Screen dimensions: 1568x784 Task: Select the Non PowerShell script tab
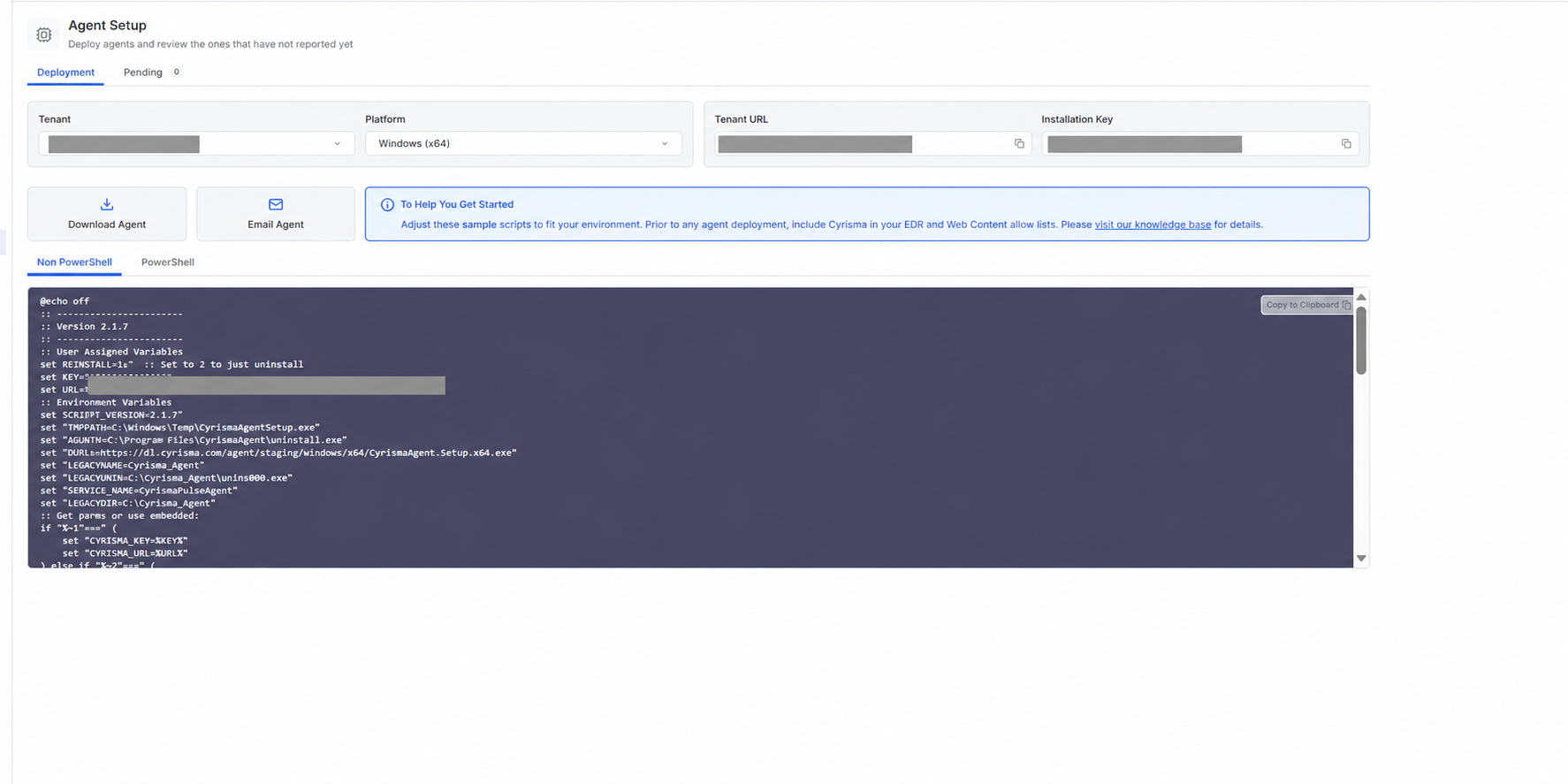tap(74, 263)
